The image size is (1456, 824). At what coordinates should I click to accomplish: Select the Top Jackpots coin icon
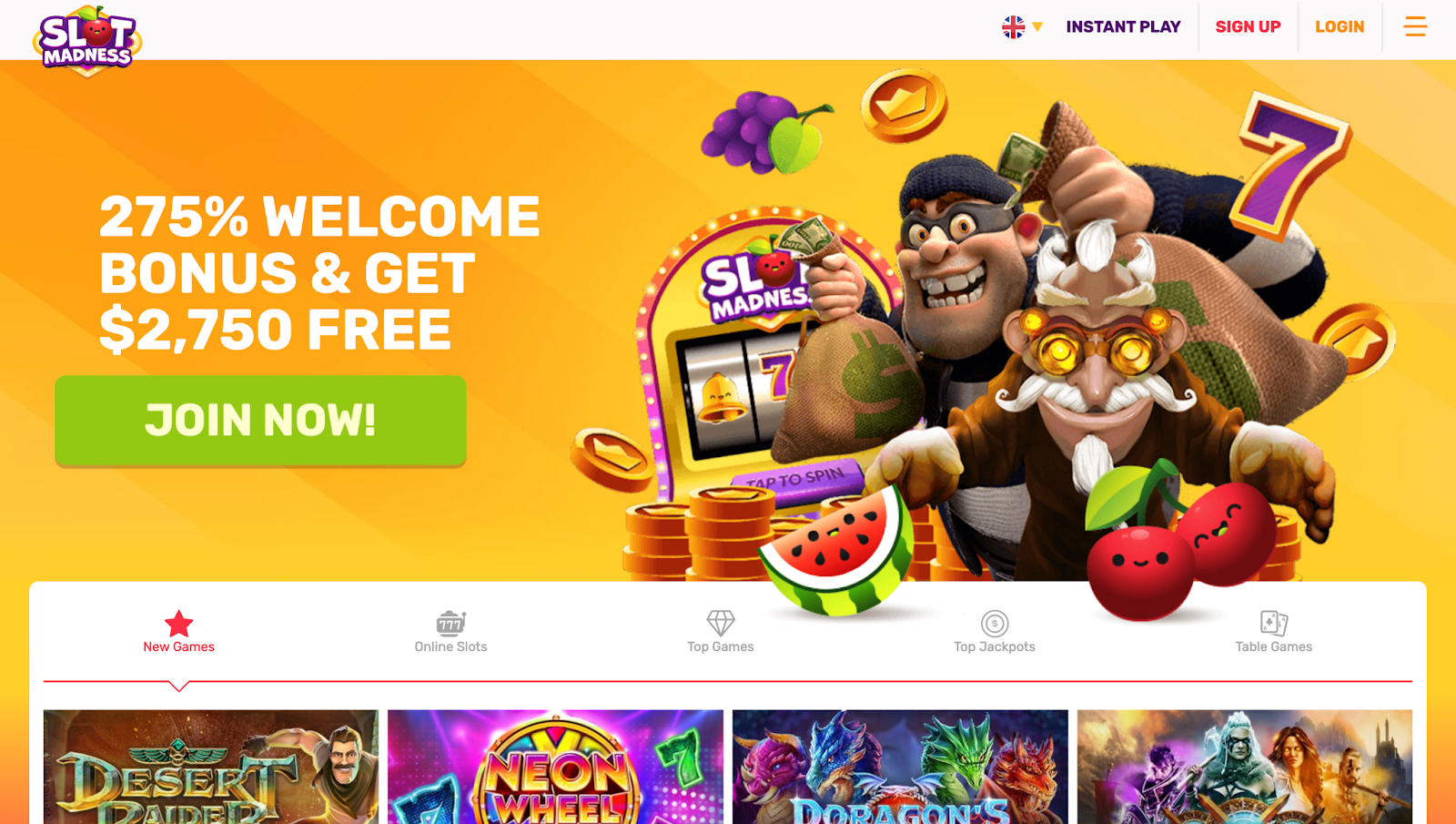click(995, 624)
